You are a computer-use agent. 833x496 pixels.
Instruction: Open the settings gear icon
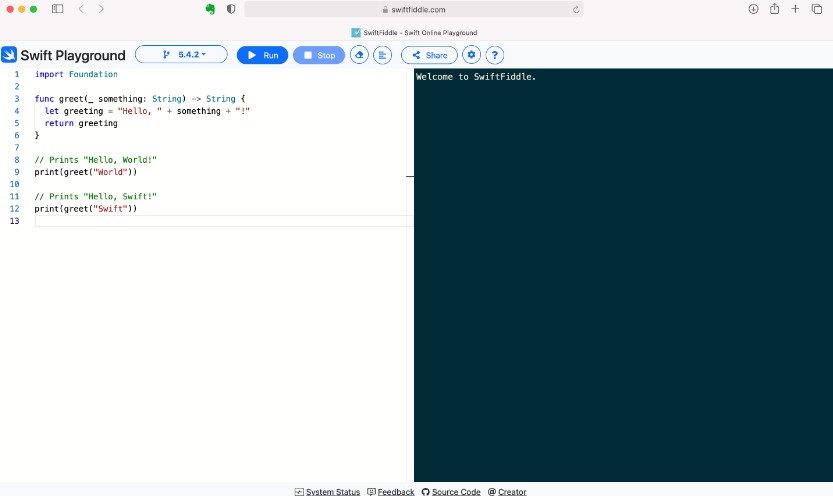[x=472, y=55]
